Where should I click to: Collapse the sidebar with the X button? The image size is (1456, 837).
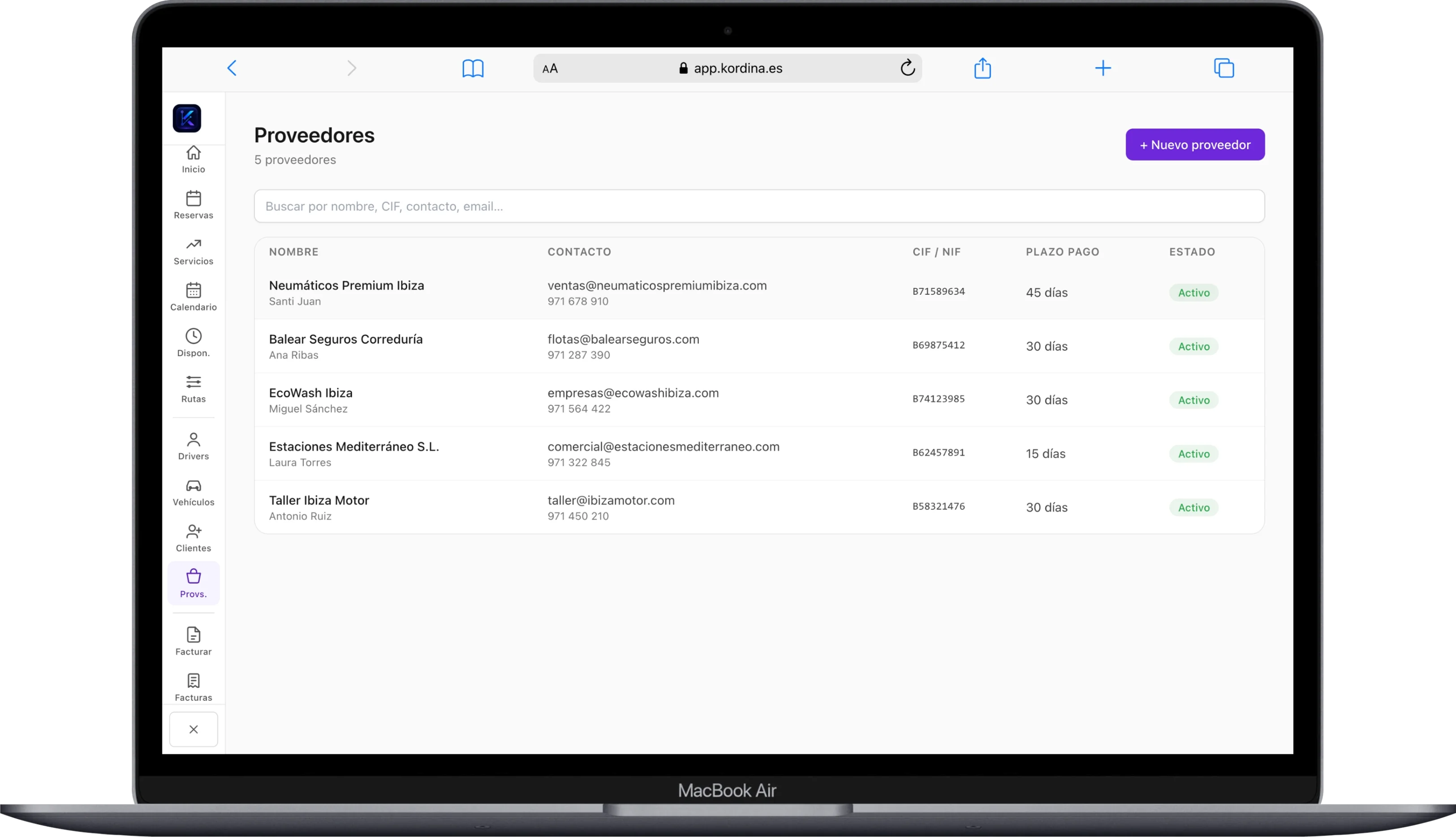[x=194, y=729]
